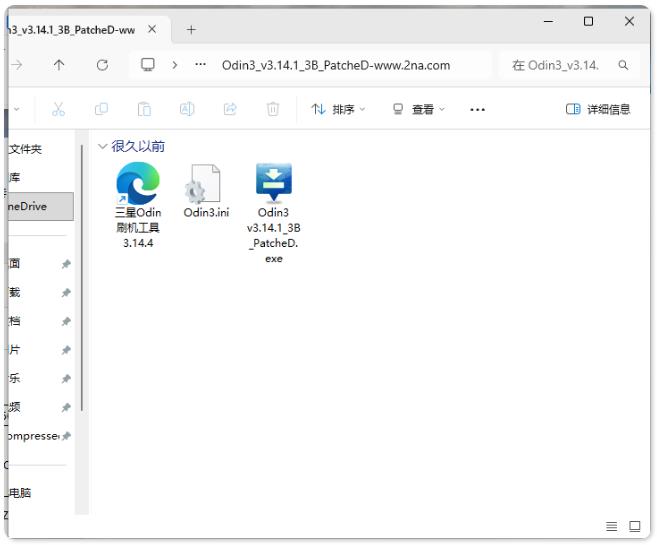Toggle the 详细信息 details pane
Image resolution: width=657 pixels, height=545 pixels.
tap(598, 109)
